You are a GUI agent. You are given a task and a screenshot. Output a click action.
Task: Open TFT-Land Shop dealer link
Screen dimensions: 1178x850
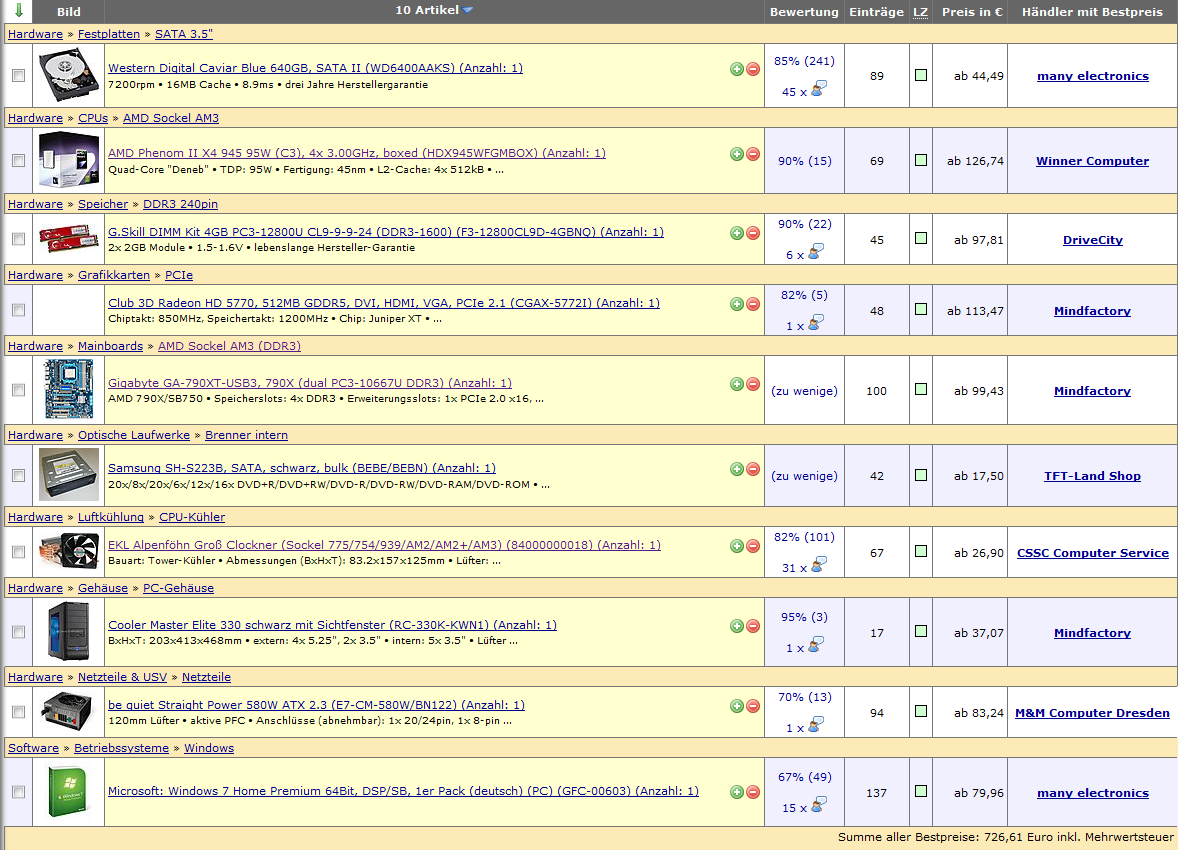coord(1092,476)
